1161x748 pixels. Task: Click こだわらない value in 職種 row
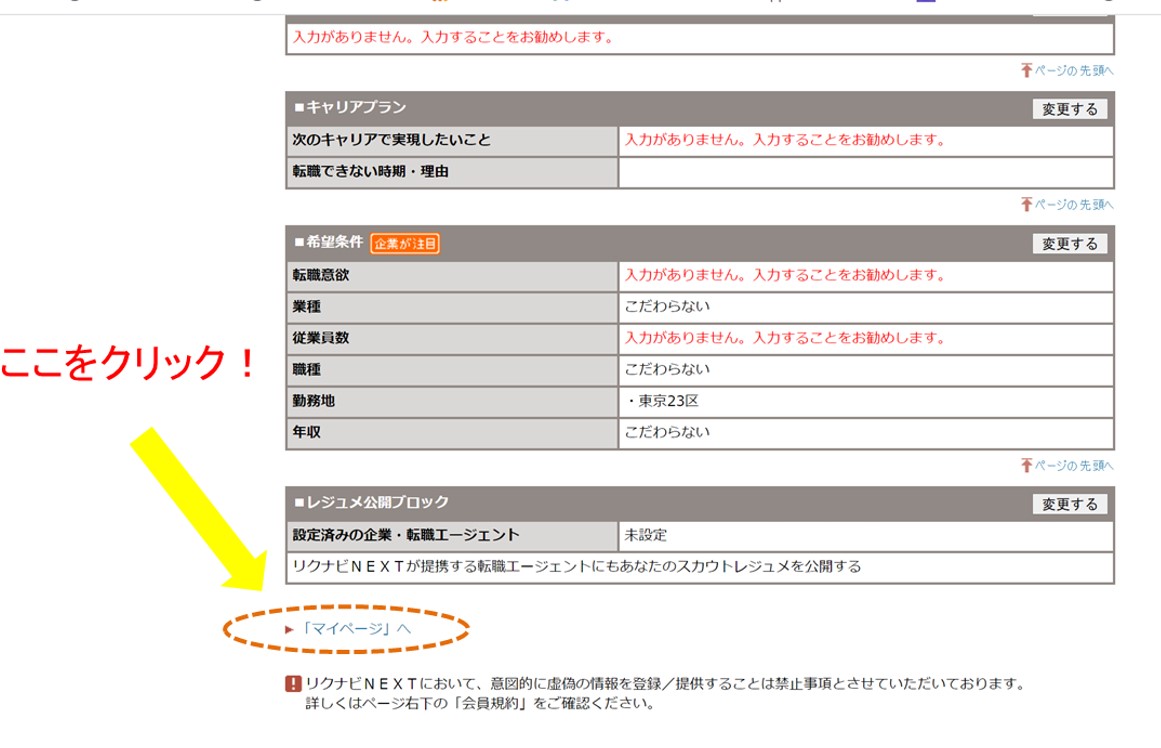[667, 370]
